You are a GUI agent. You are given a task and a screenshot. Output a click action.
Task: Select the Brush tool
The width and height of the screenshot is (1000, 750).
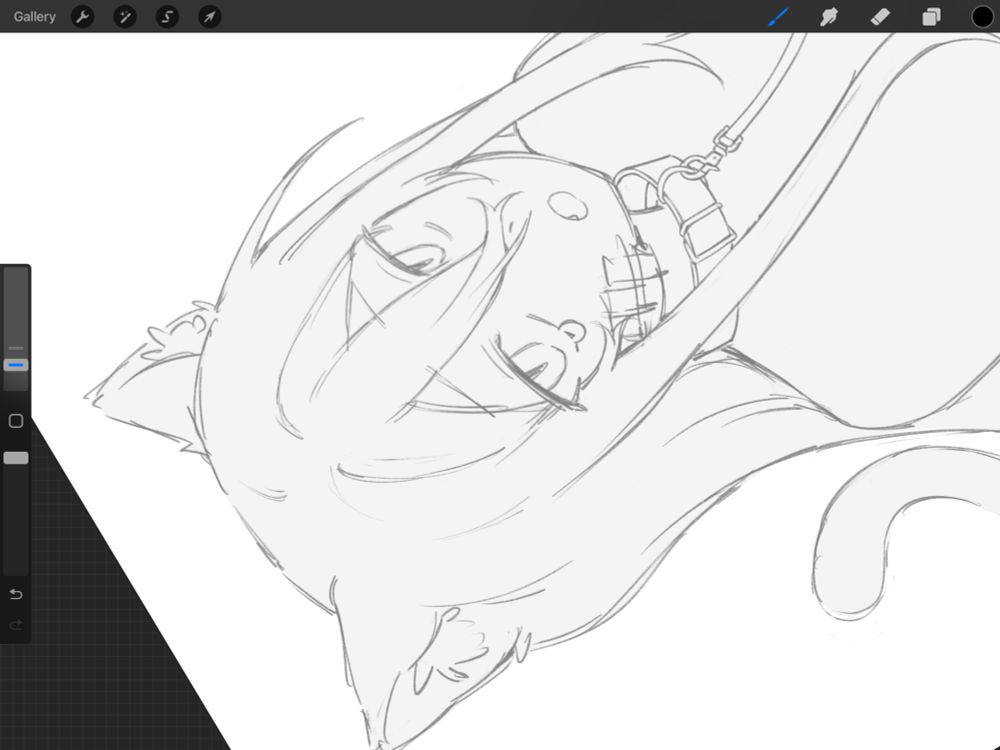(778, 17)
